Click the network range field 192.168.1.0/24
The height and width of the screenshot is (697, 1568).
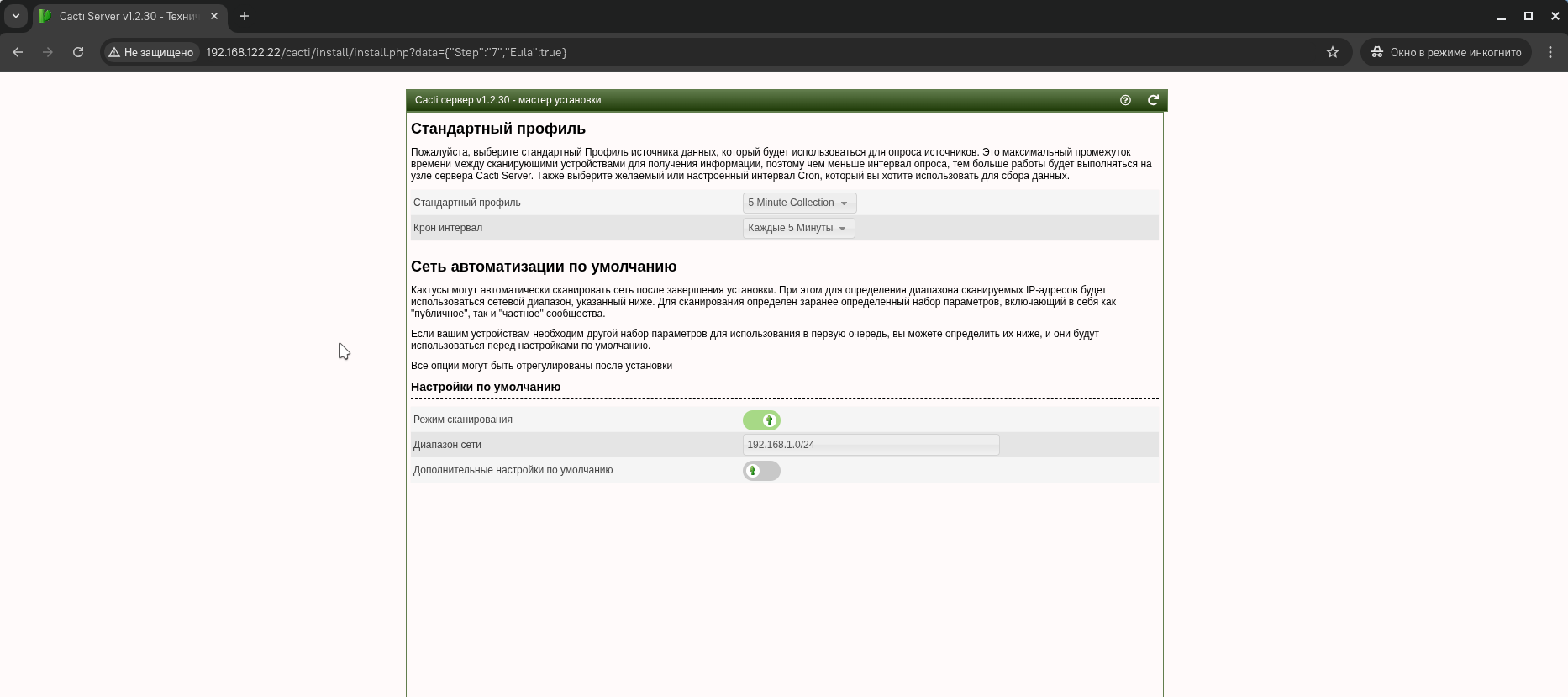point(871,445)
